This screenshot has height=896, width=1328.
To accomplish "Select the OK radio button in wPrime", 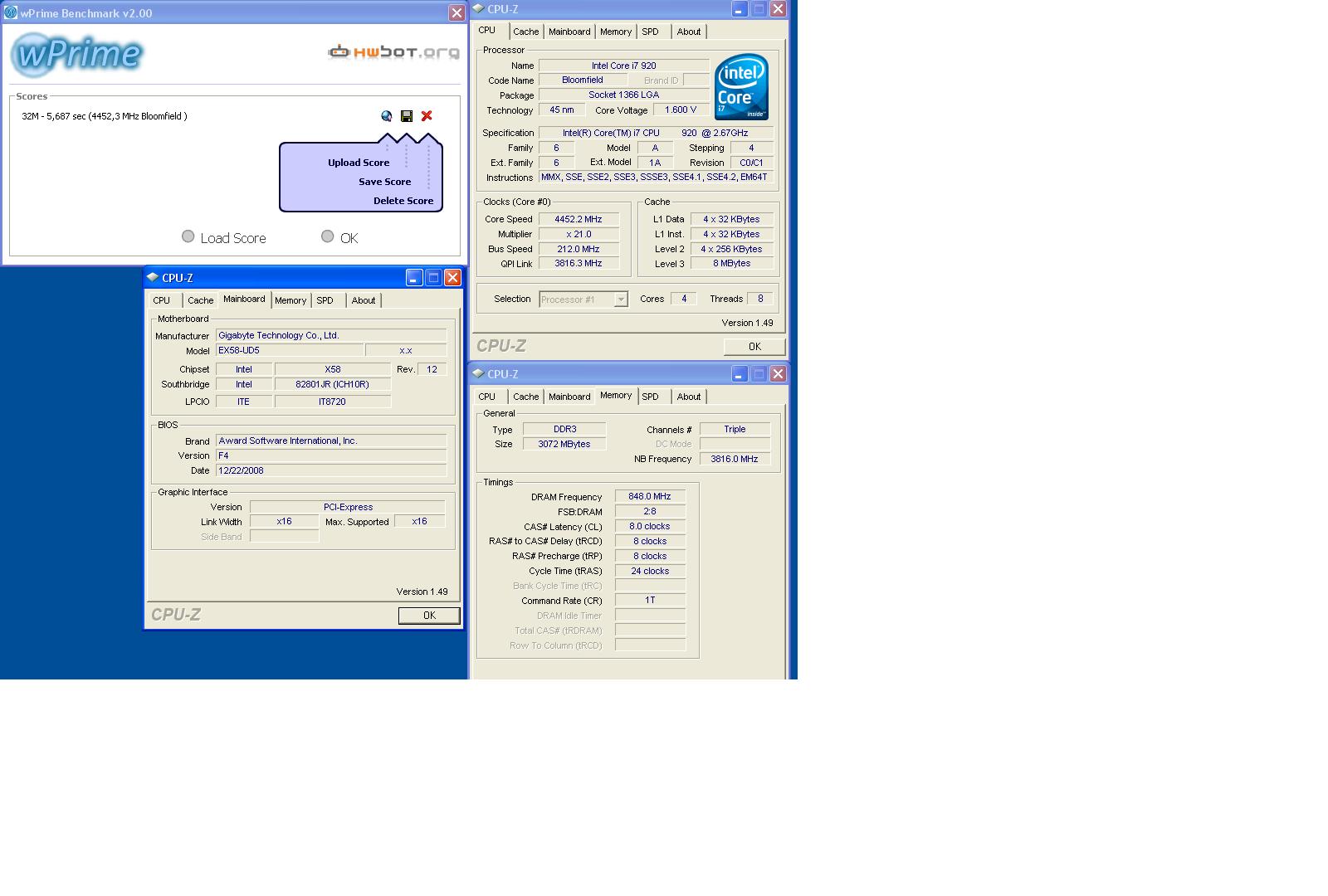I will tap(328, 236).
